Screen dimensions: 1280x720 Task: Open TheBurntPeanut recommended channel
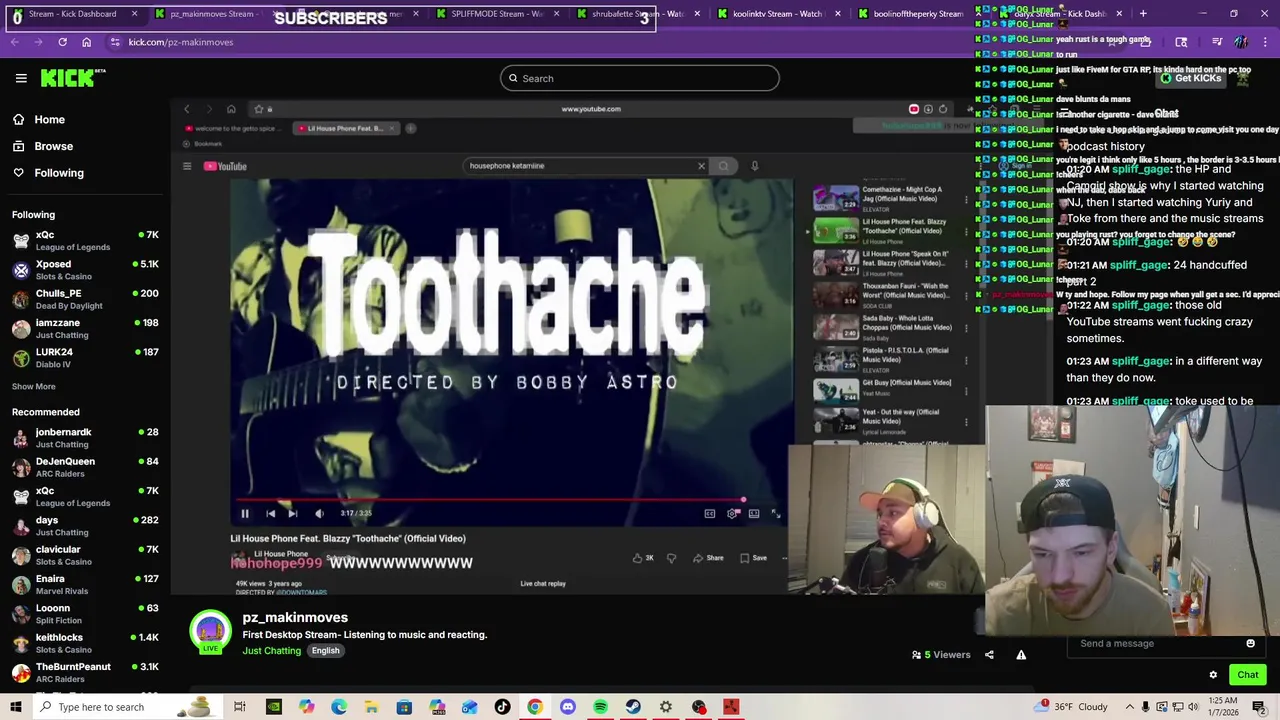coord(85,672)
